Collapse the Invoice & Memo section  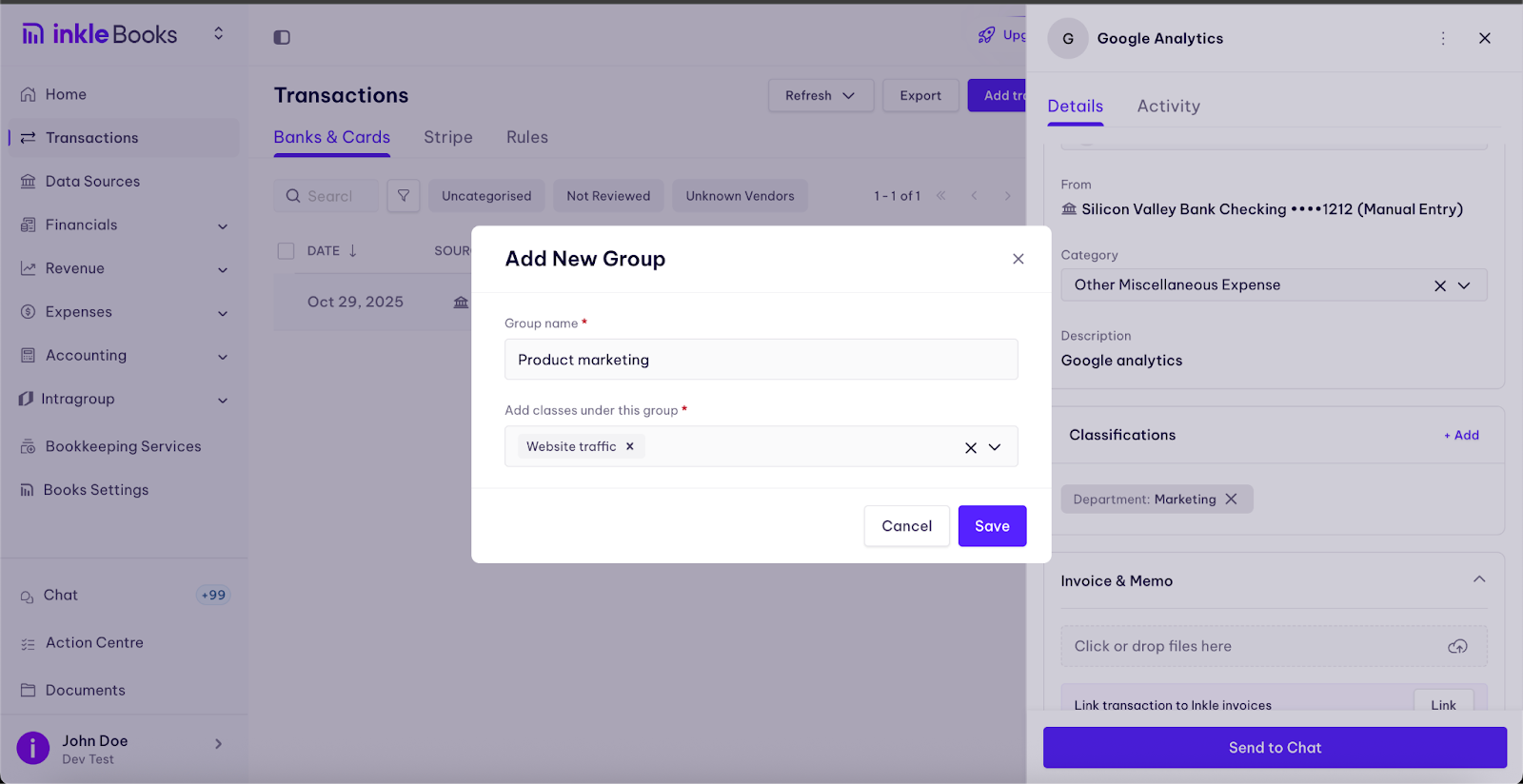coord(1479,579)
